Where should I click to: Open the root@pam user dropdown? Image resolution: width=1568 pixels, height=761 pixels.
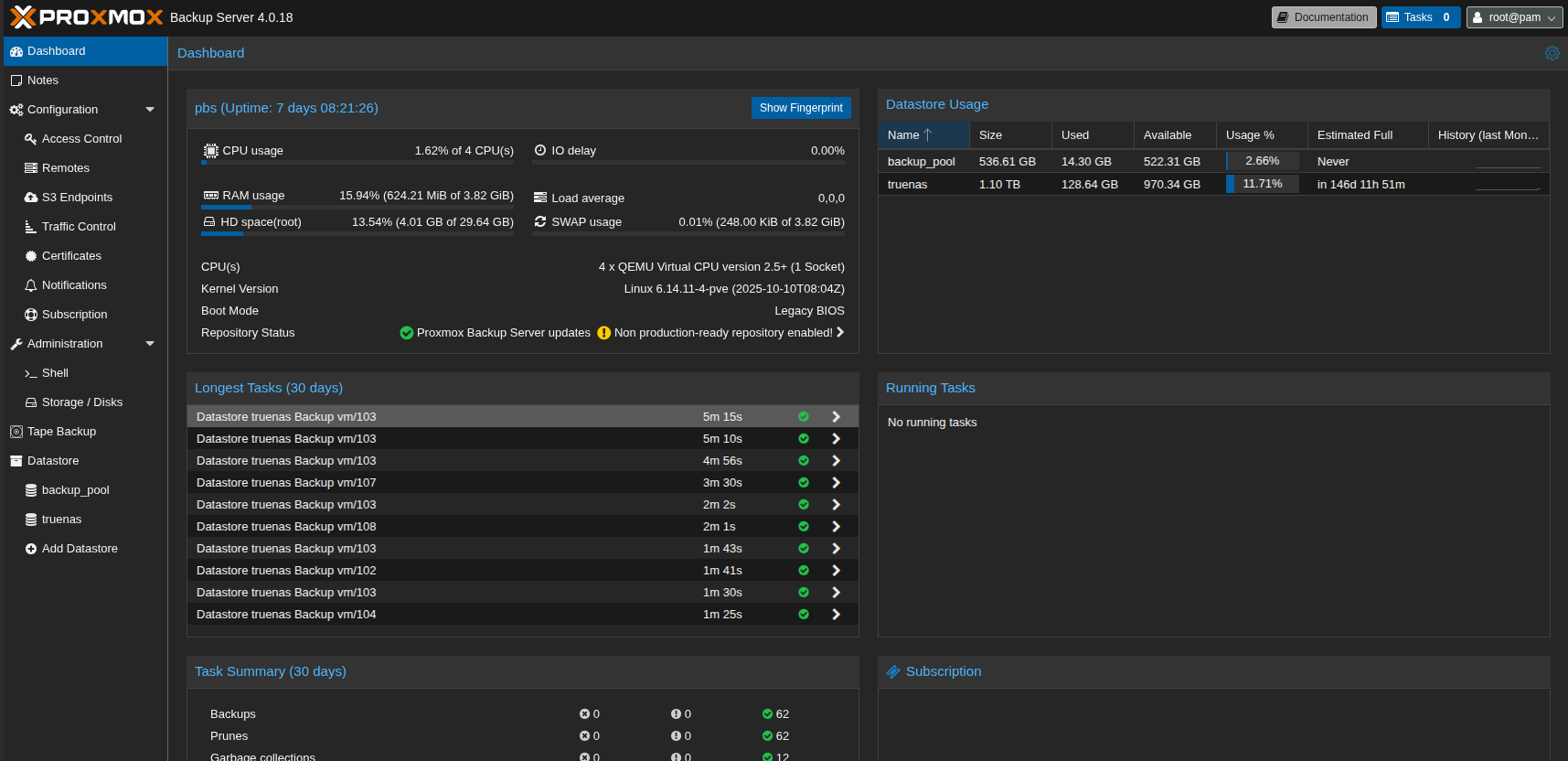(1514, 17)
